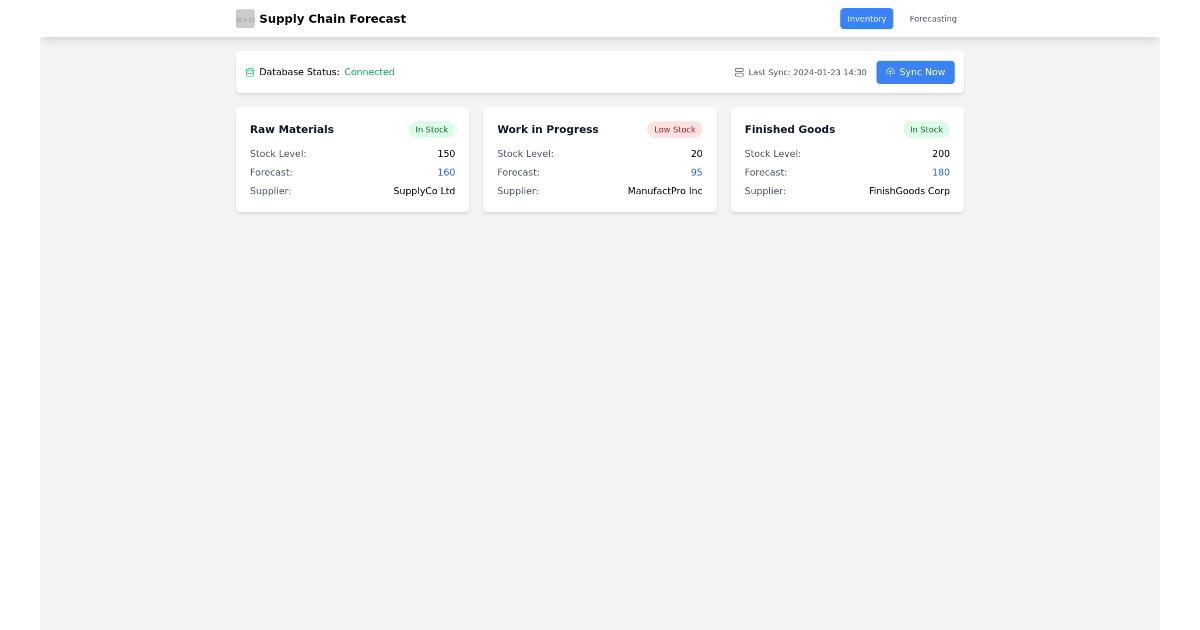Select the Finished Goods card title
Viewport: 1200px width, 630px height.
click(790, 129)
